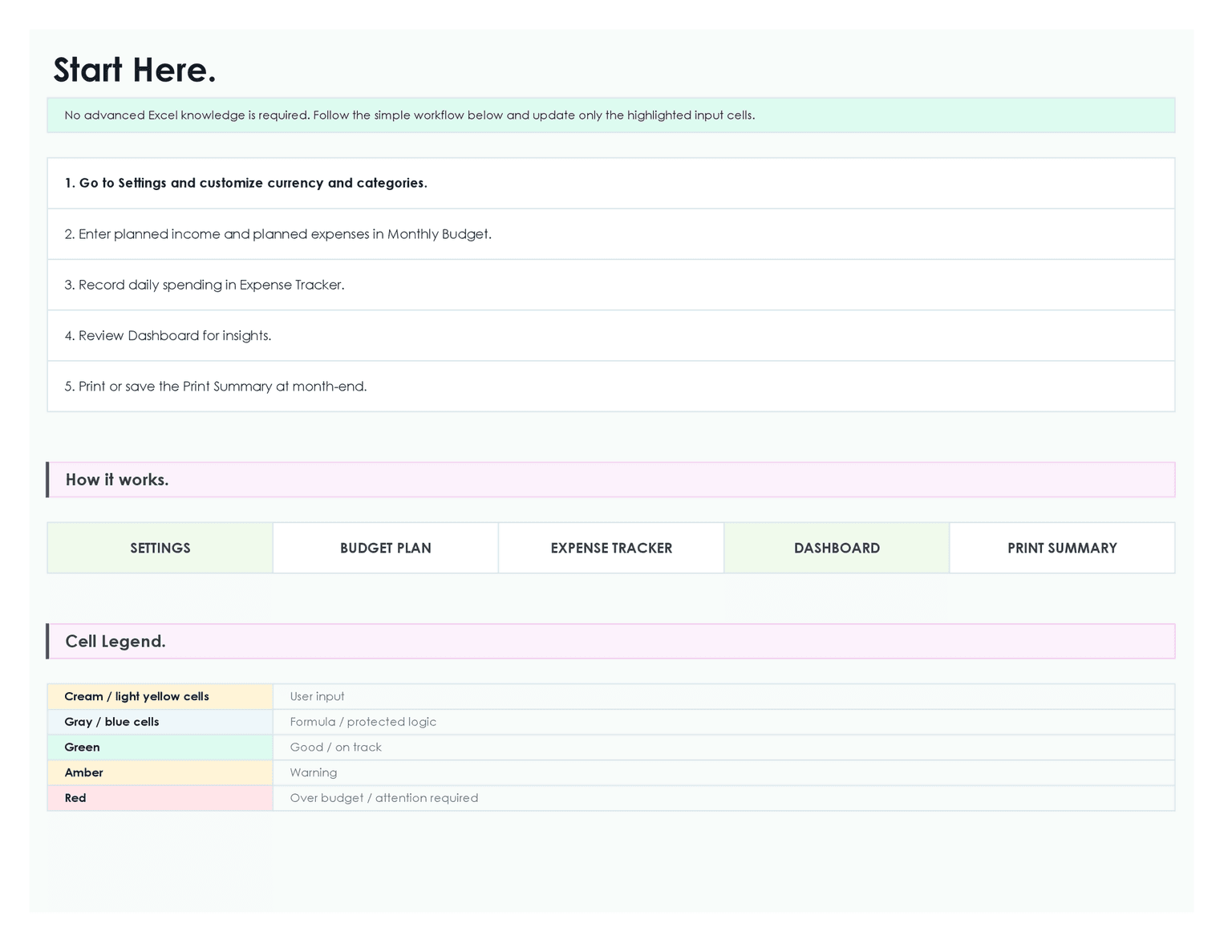
Task: Click the 'Start Here.' title
Action: (135, 71)
